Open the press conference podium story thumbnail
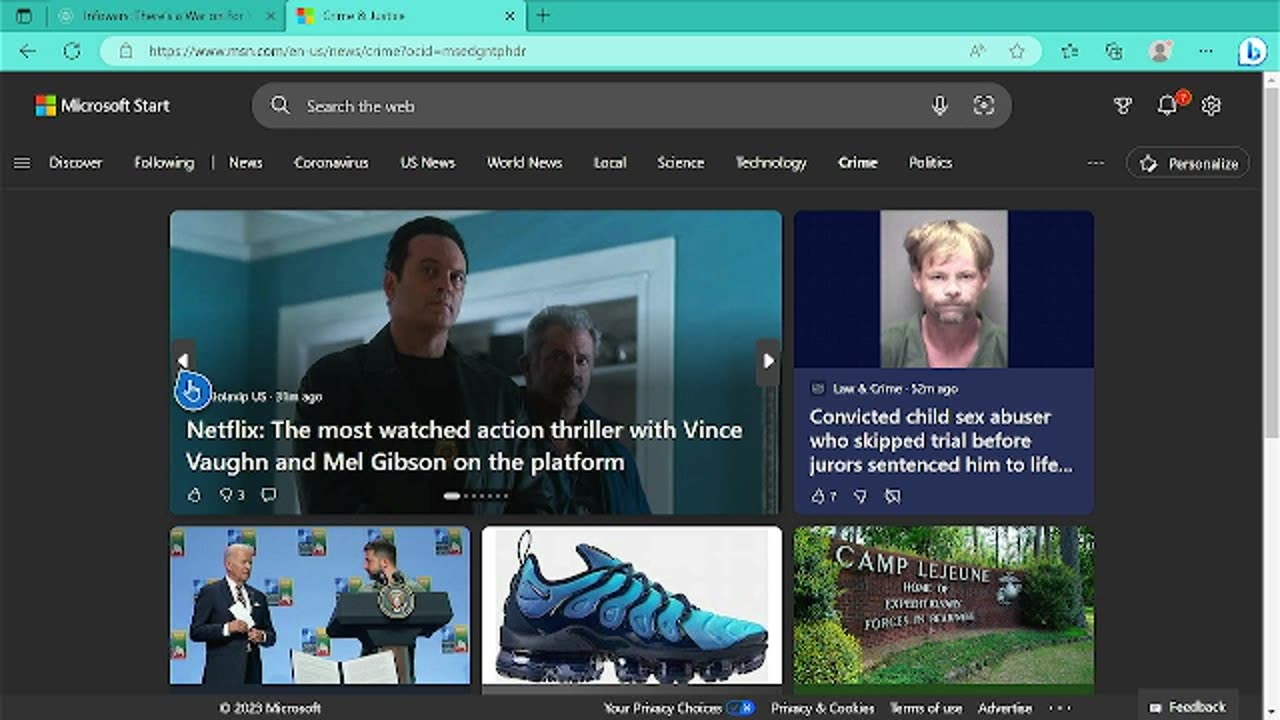Viewport: 1280px width, 720px height. (320, 605)
